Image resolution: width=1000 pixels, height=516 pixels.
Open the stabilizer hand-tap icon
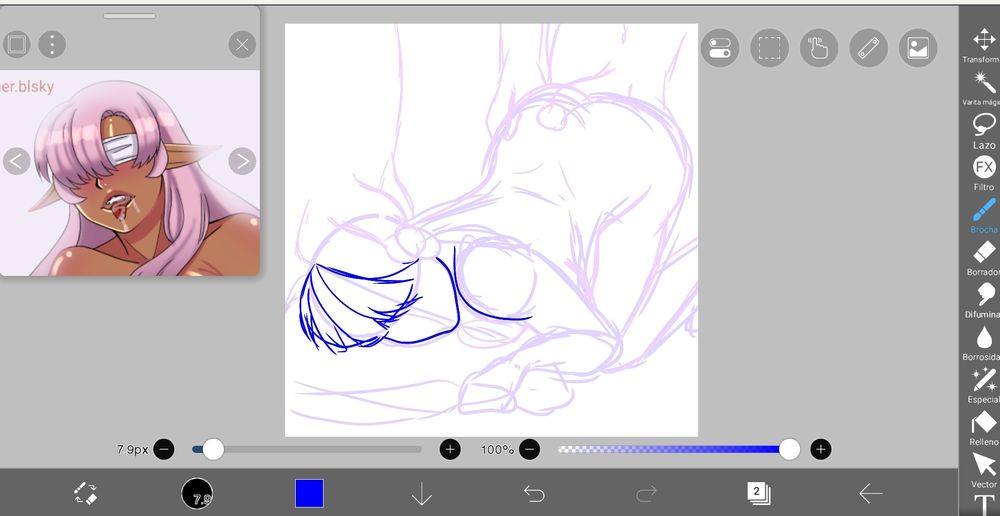click(x=819, y=48)
